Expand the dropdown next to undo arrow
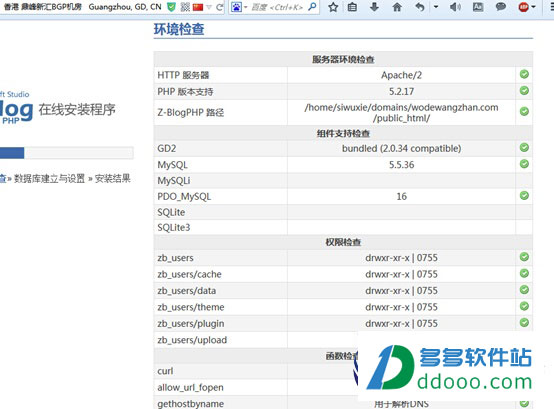 (x=436, y=7)
